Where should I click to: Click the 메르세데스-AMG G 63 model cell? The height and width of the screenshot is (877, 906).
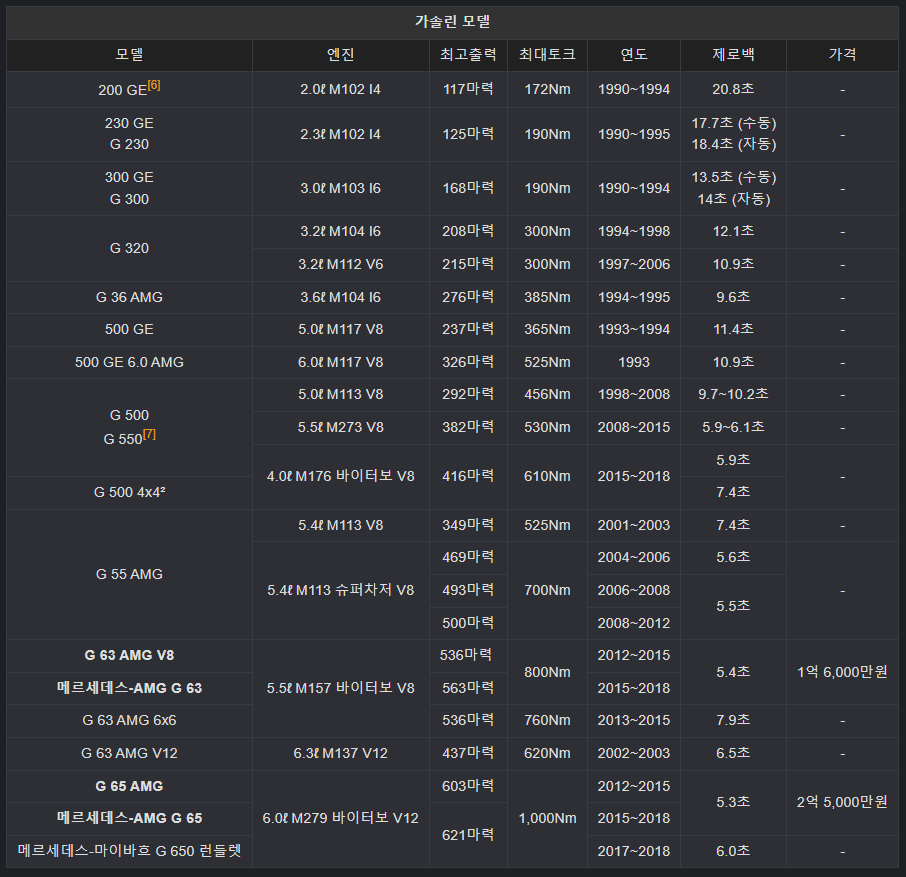pyautogui.click(x=129, y=688)
